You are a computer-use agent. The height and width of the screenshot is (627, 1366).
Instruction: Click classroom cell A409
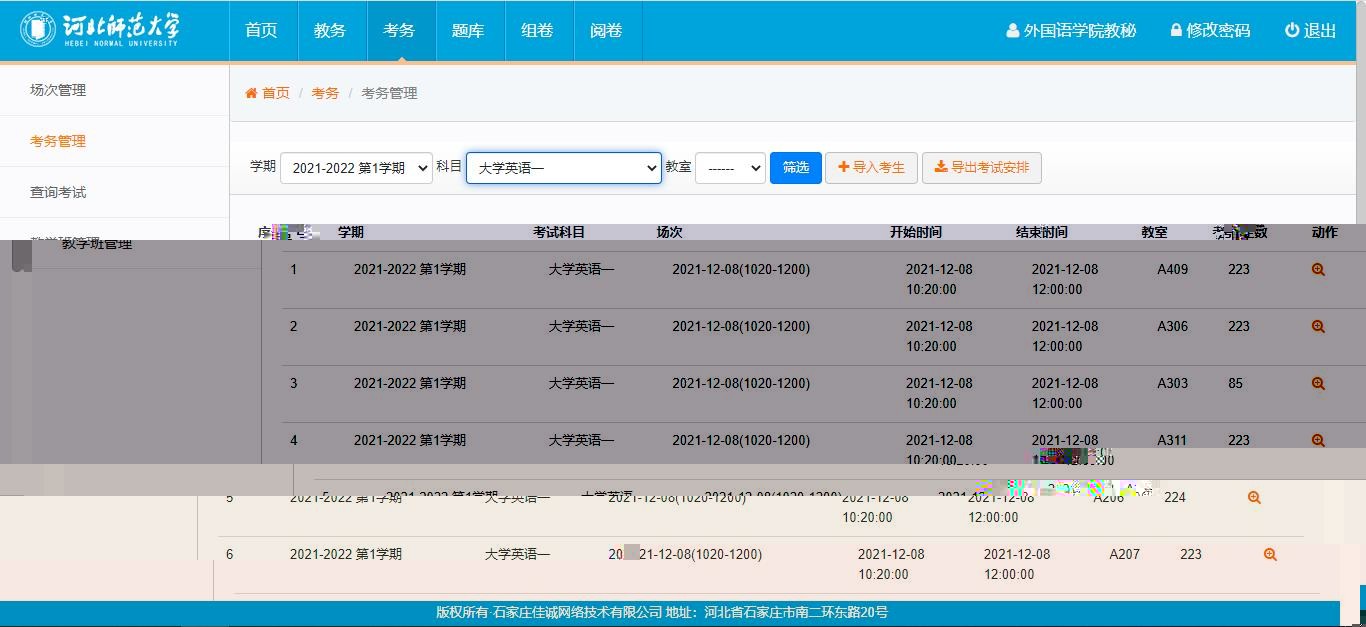(x=1173, y=269)
